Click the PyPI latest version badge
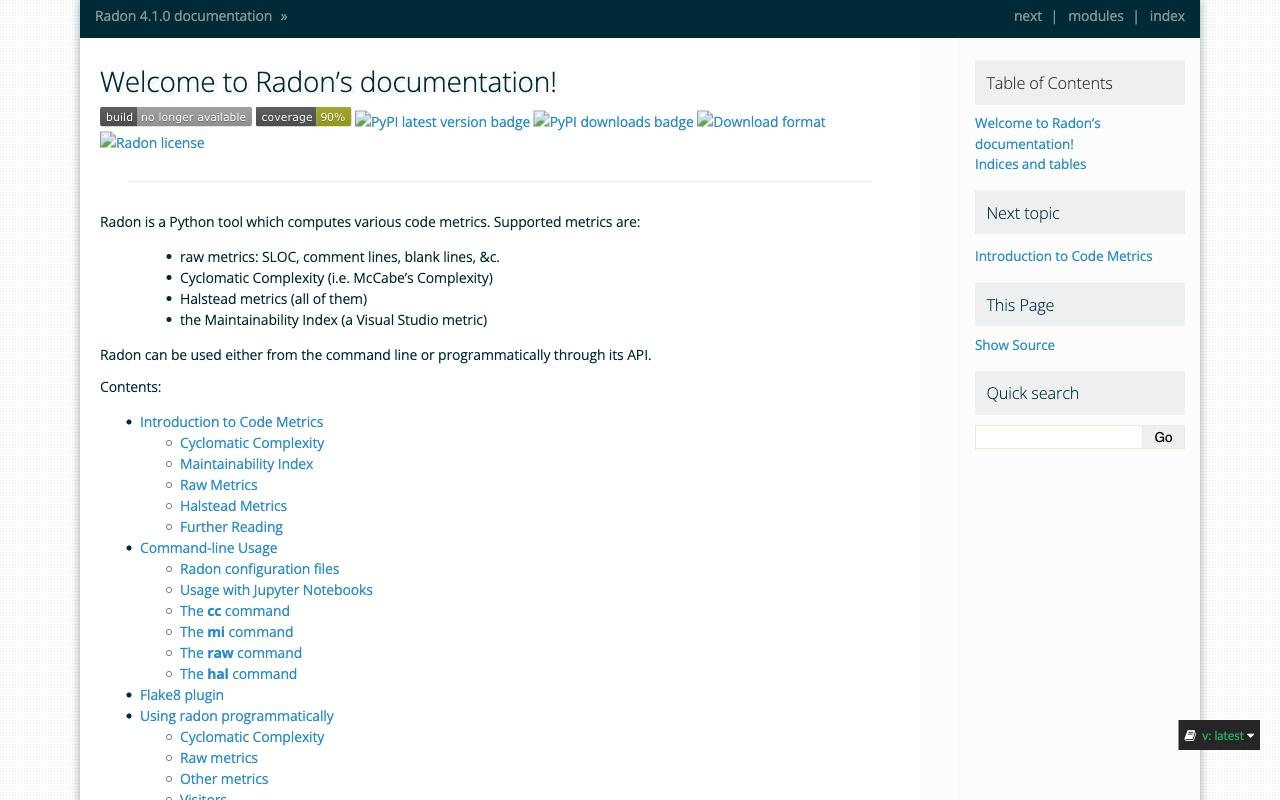This screenshot has width=1280, height=800. 442,121
